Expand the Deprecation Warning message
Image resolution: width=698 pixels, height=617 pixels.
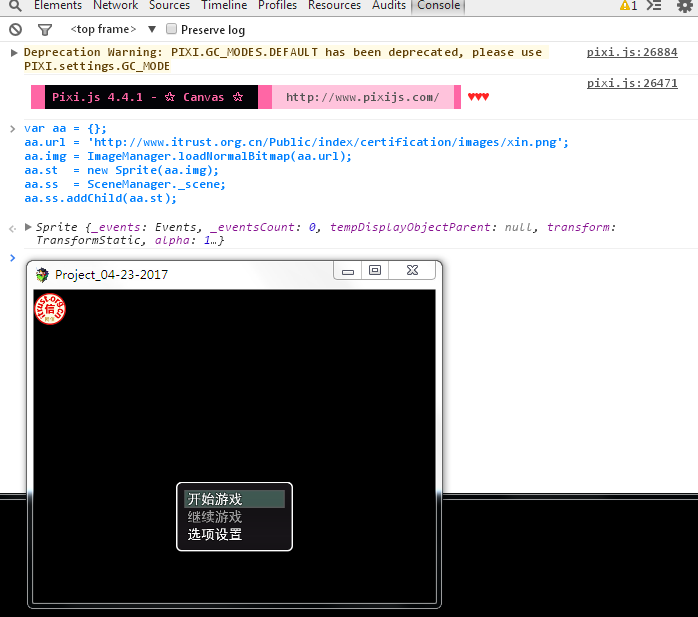point(14,53)
